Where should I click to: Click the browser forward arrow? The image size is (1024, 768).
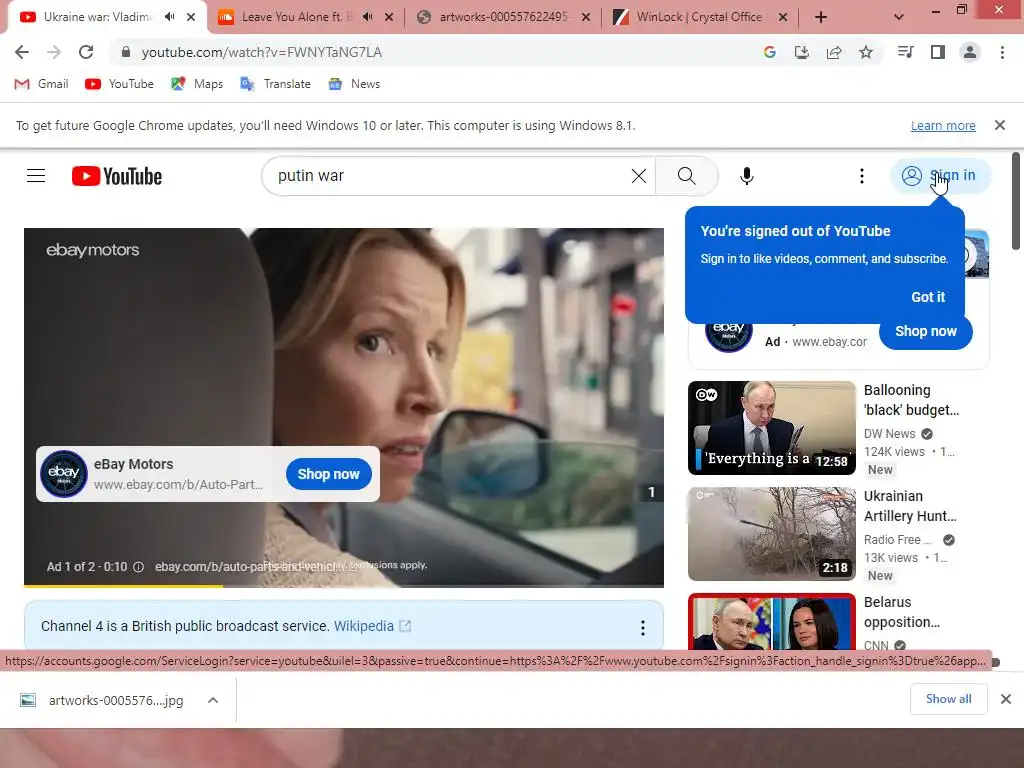tap(54, 52)
